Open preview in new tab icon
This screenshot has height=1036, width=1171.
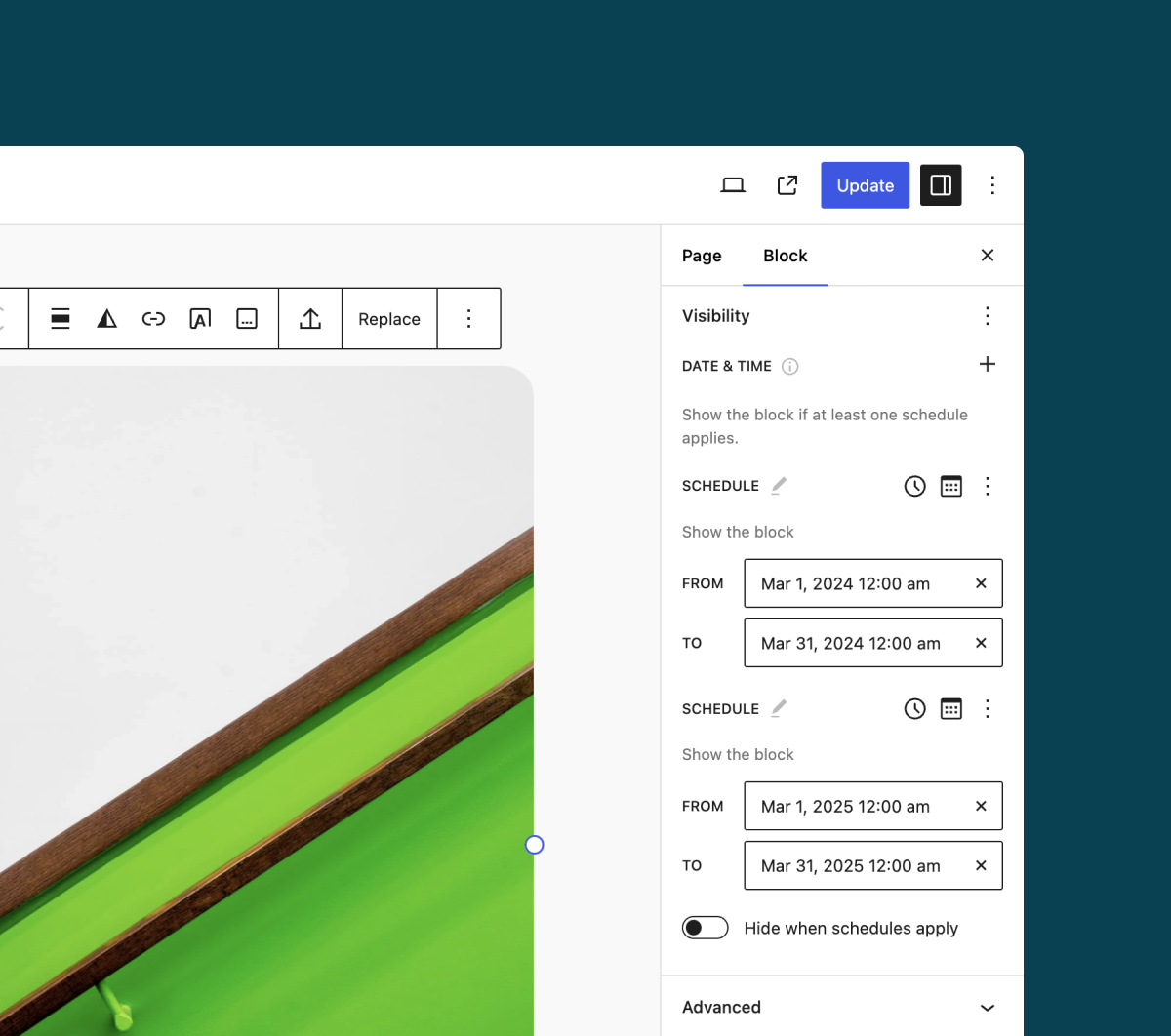coord(787,185)
